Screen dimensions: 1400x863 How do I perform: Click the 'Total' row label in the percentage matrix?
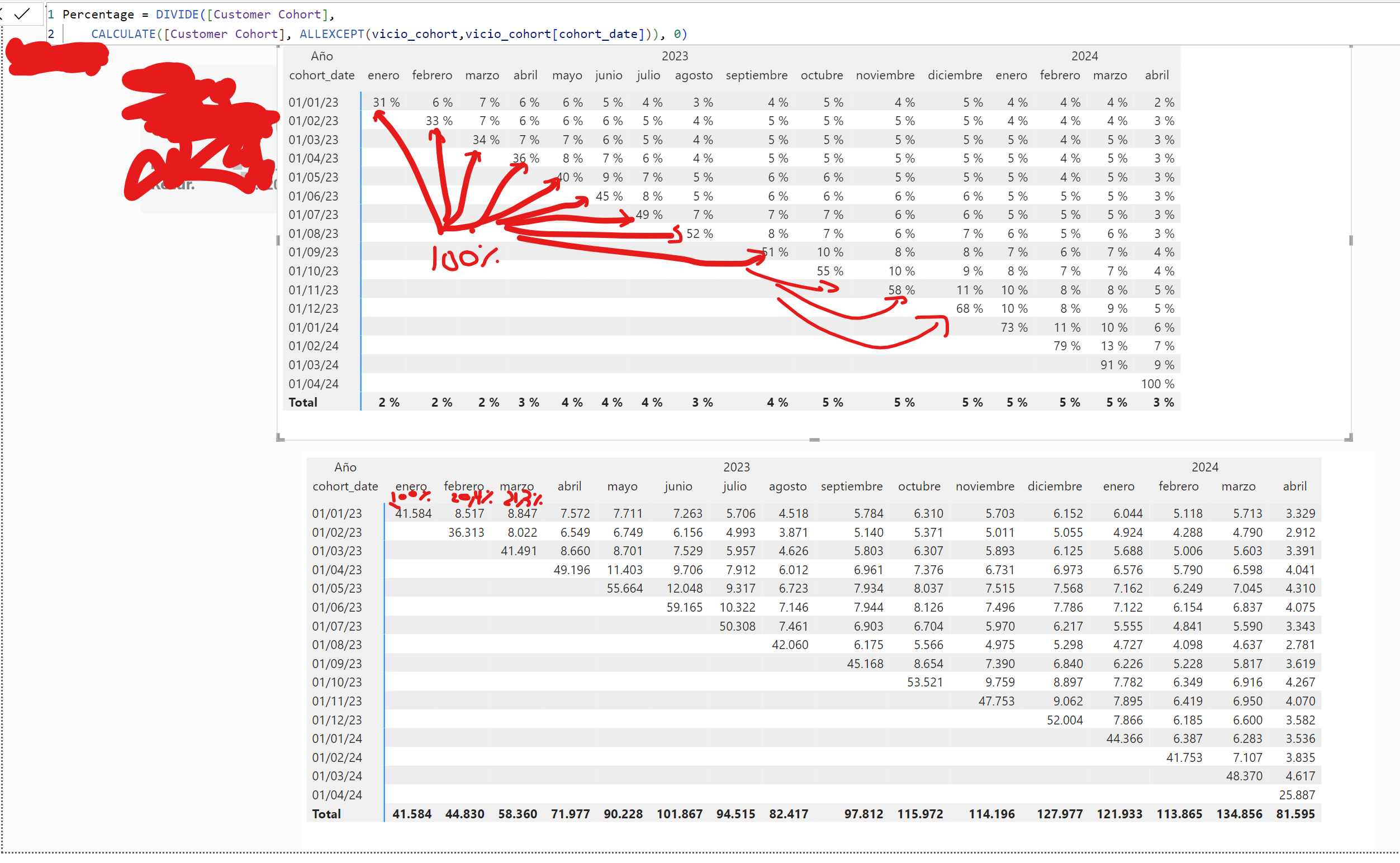(x=302, y=402)
